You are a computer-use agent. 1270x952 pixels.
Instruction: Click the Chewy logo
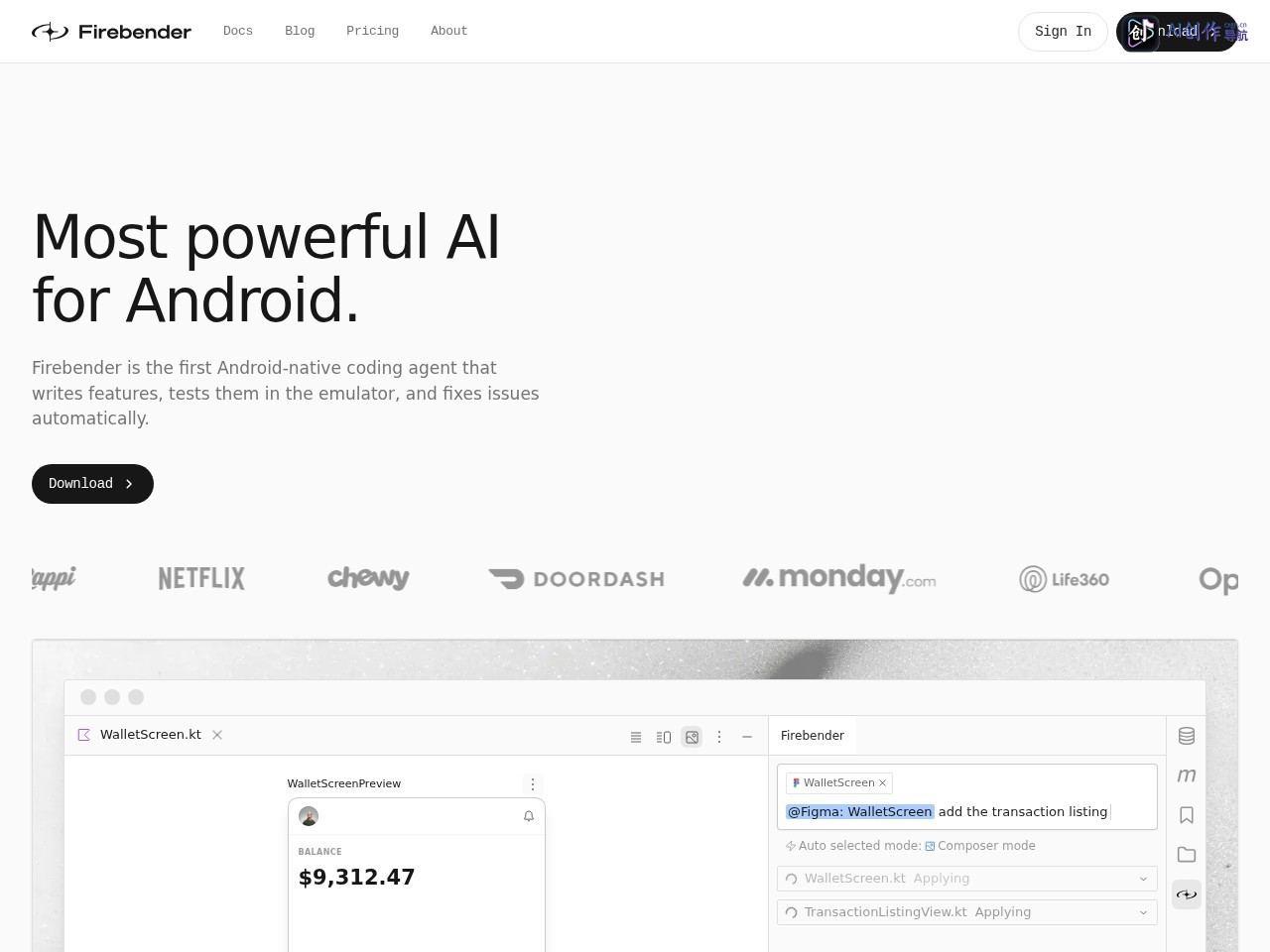click(368, 578)
